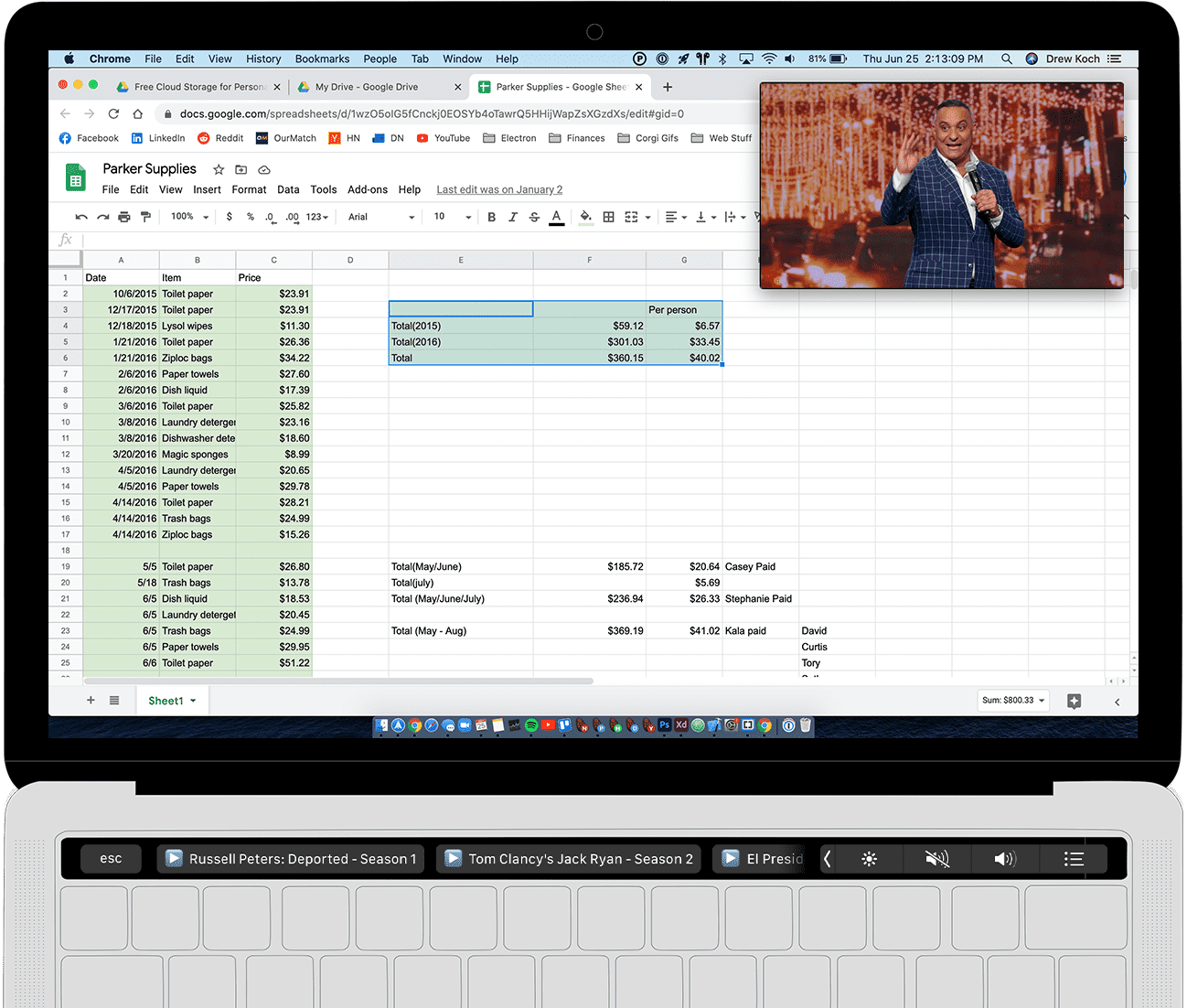Viewport: 1187px width, 1008px height.
Task: Click the print icon in toolbar
Action: (x=124, y=217)
